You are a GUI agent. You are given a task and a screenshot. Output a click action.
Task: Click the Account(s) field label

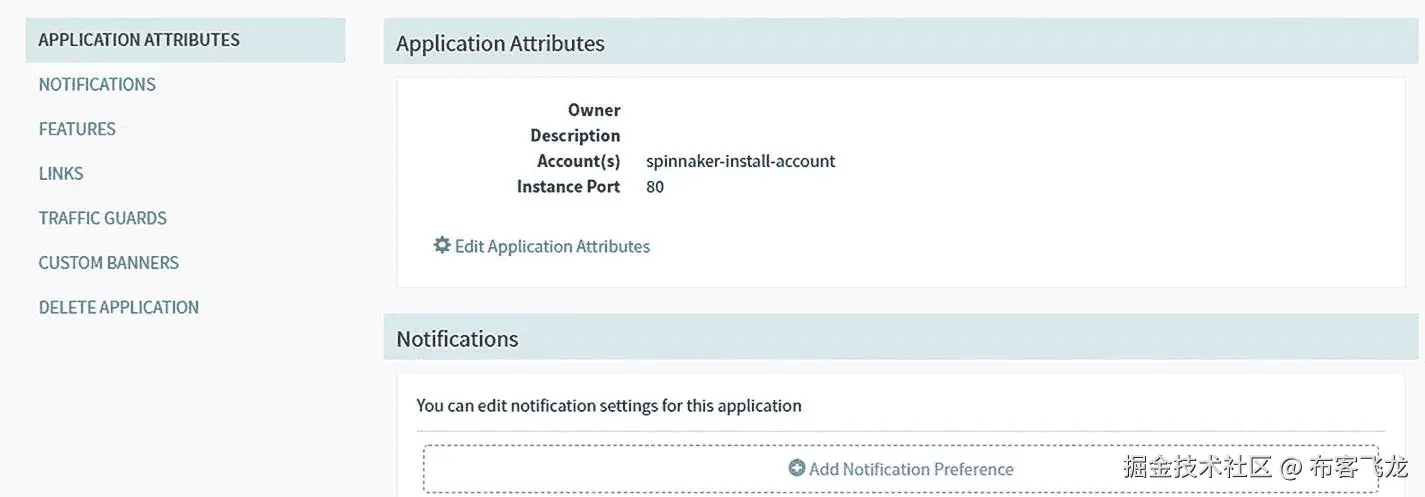point(578,161)
